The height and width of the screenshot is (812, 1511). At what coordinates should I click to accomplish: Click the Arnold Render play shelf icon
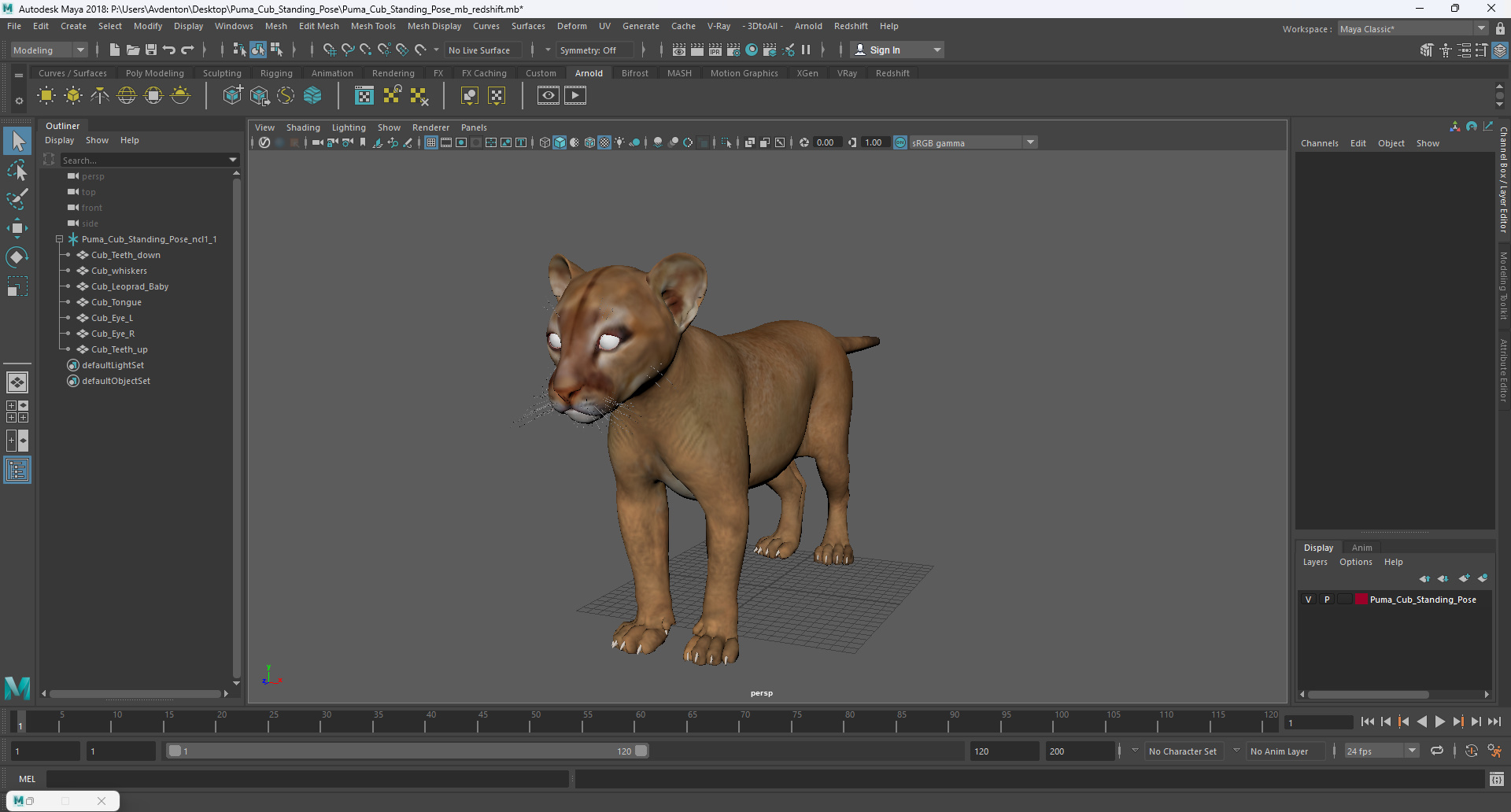(575, 96)
